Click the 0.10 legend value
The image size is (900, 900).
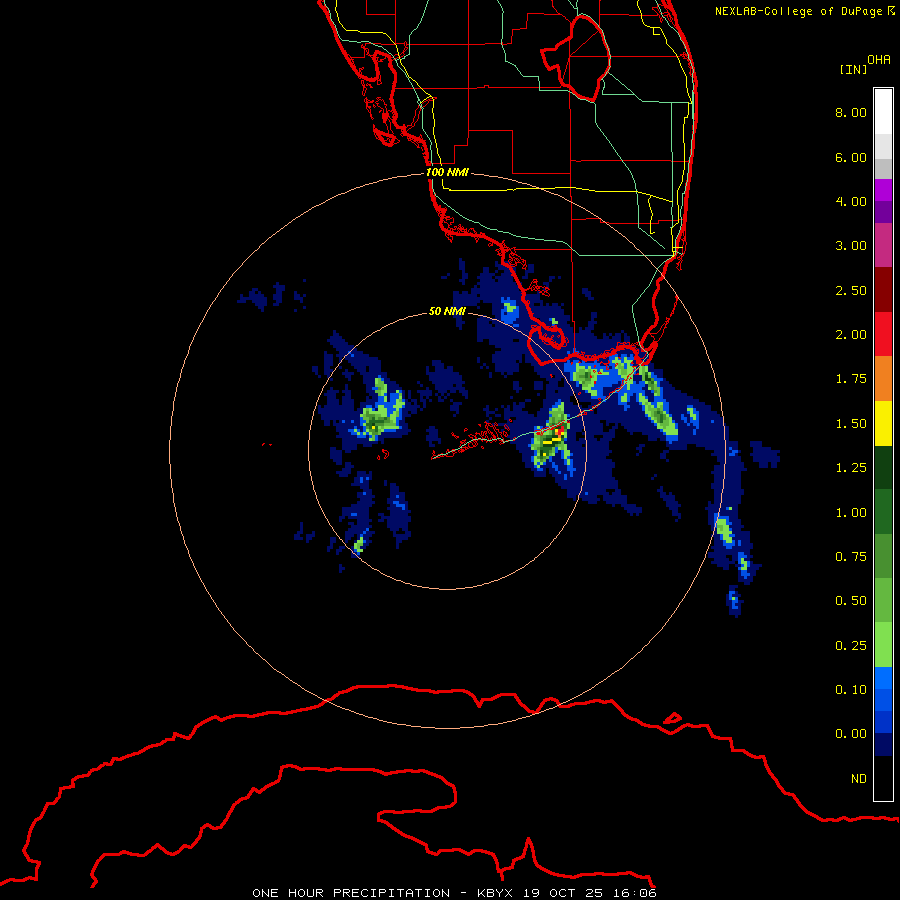851,690
